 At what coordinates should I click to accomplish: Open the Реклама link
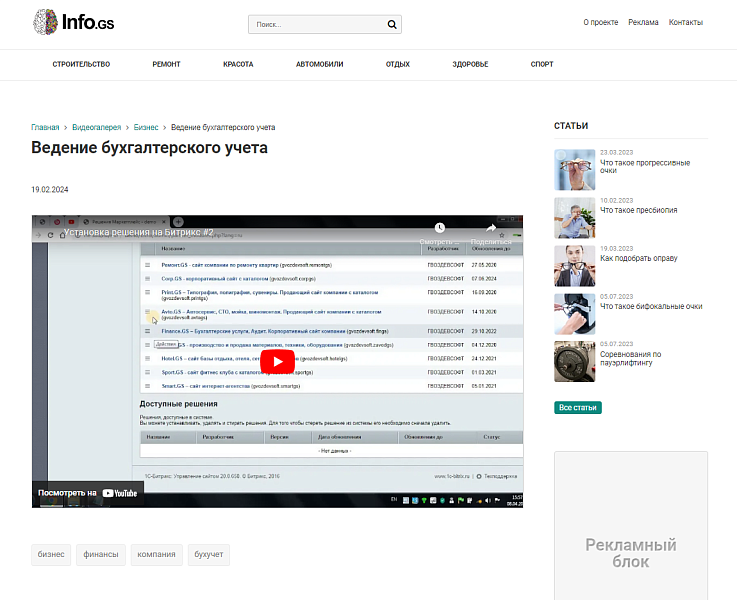click(643, 22)
